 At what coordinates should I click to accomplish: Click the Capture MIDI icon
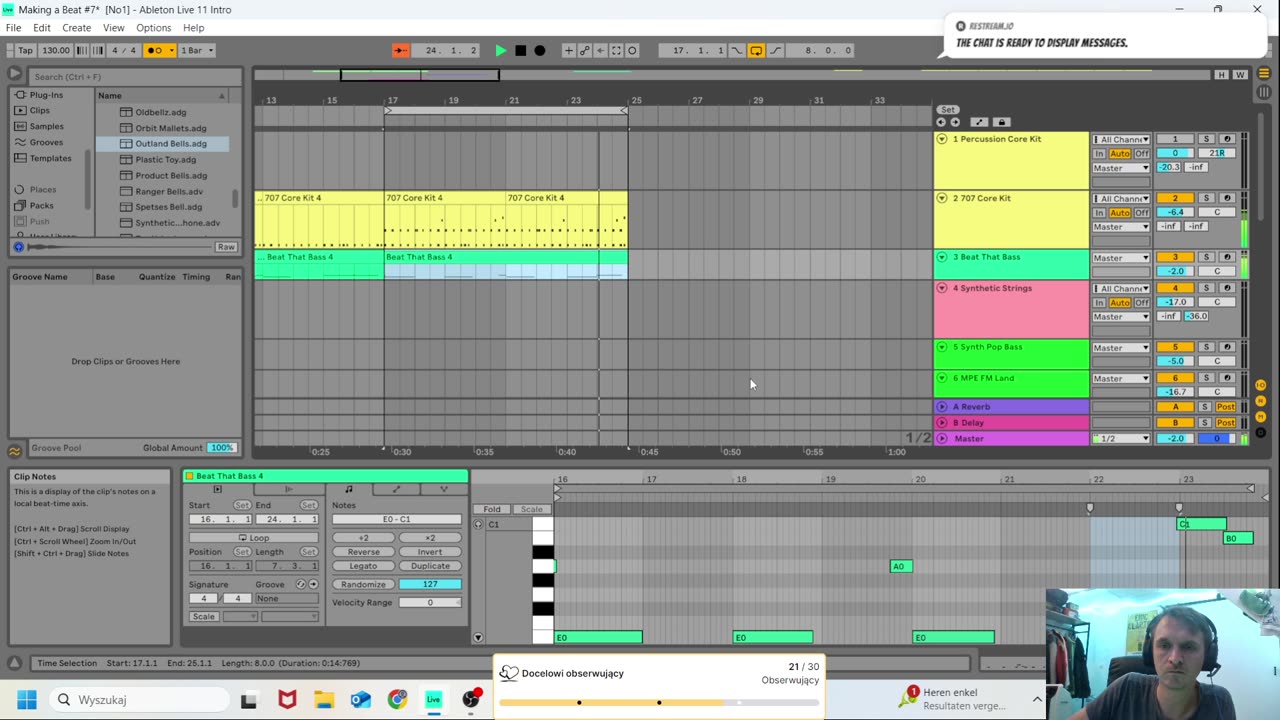[616, 50]
